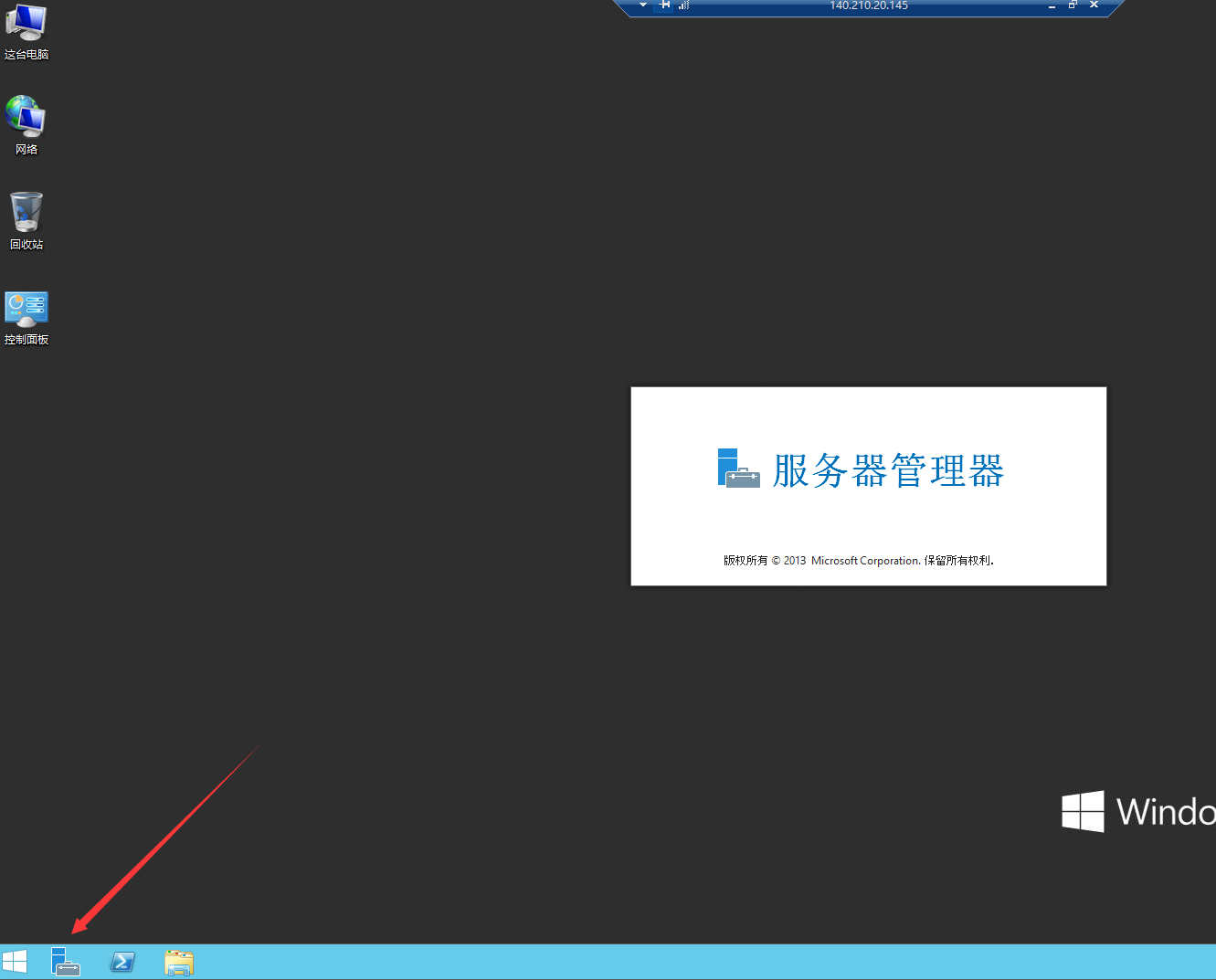
Task: Open File Explorer from the taskbar
Action: point(178,961)
